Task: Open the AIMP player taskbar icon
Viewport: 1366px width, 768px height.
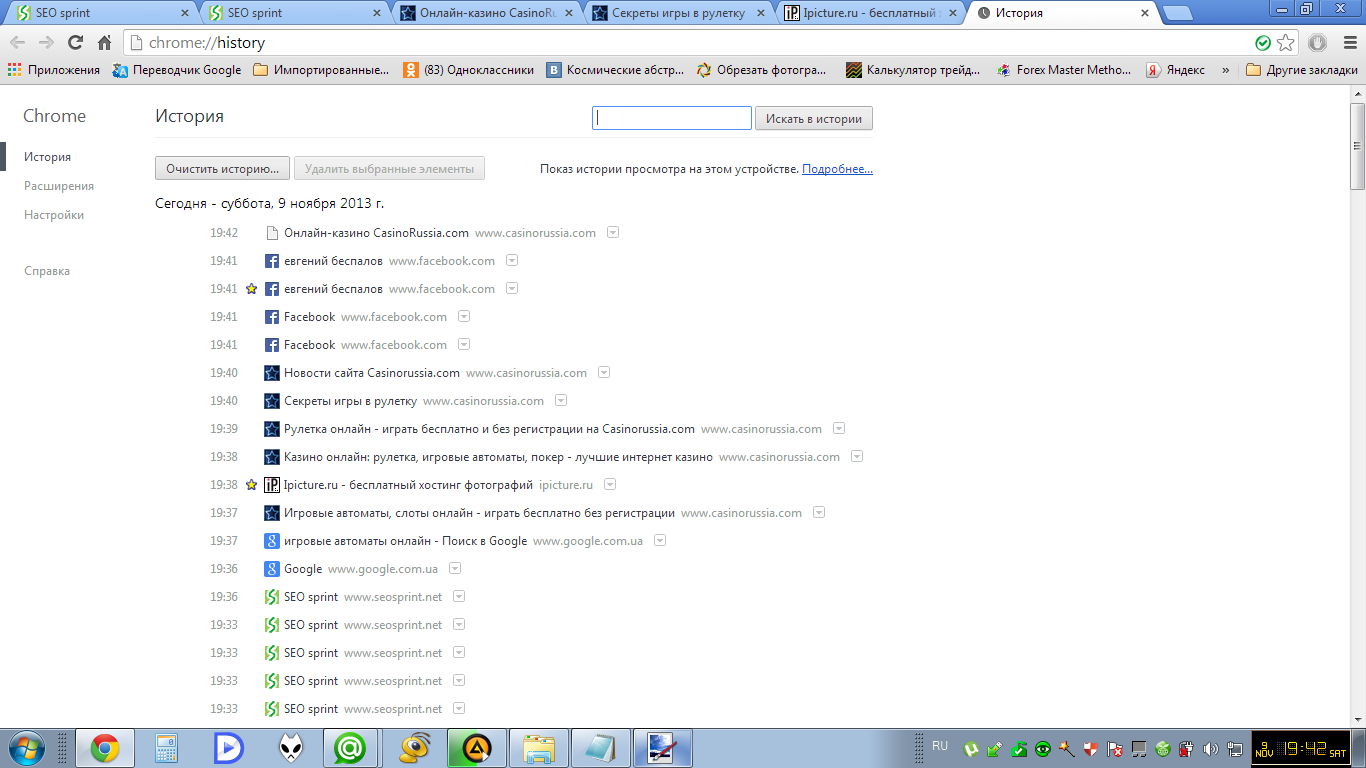Action: (477, 748)
